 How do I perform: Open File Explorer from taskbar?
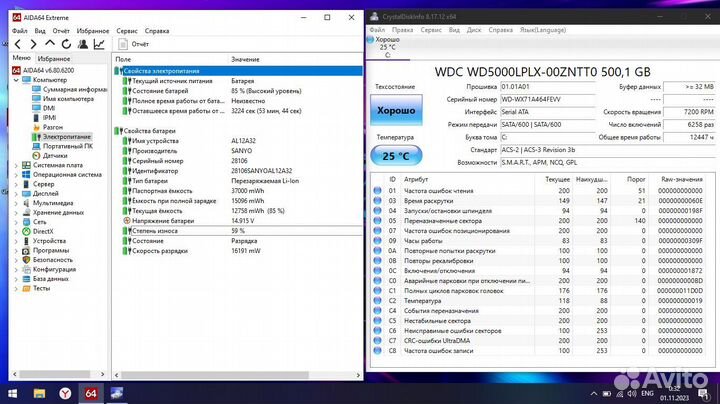tap(39, 393)
